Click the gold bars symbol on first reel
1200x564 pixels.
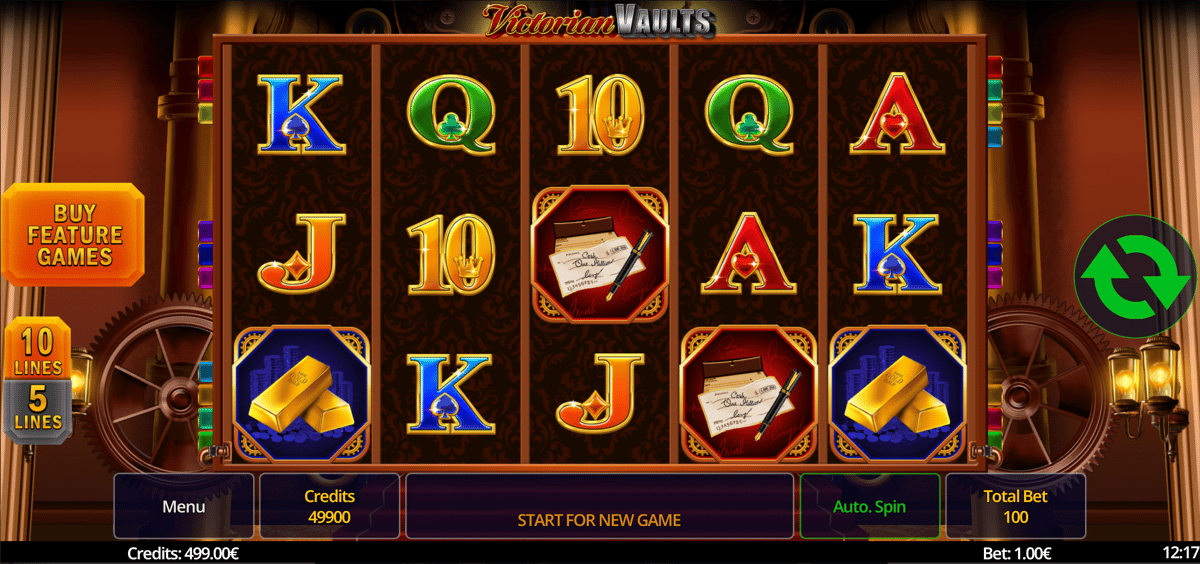302,393
